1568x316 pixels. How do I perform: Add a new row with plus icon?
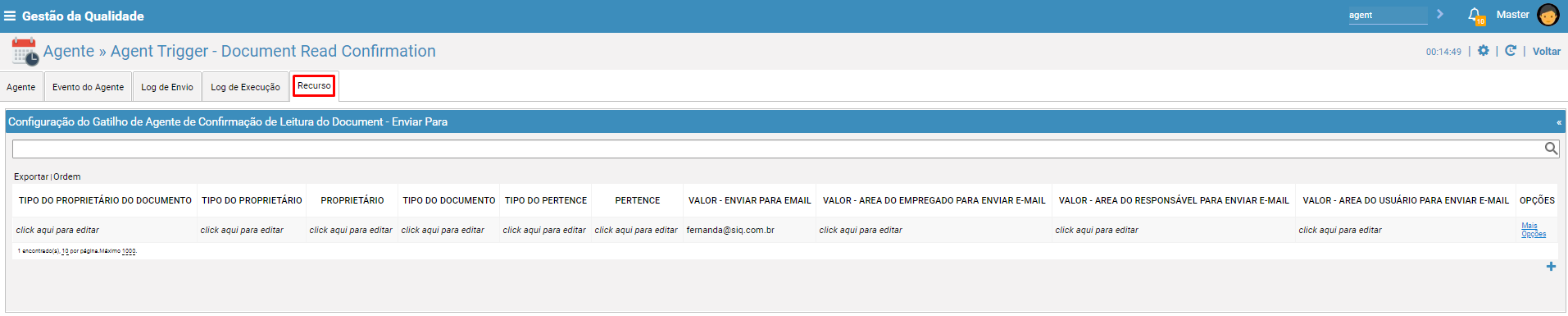tap(1551, 266)
